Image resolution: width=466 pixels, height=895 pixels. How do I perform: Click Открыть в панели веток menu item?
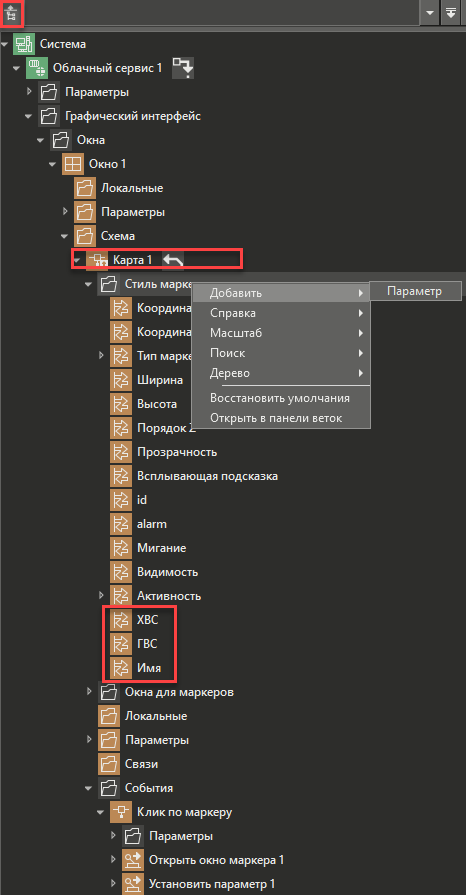[x=276, y=418]
